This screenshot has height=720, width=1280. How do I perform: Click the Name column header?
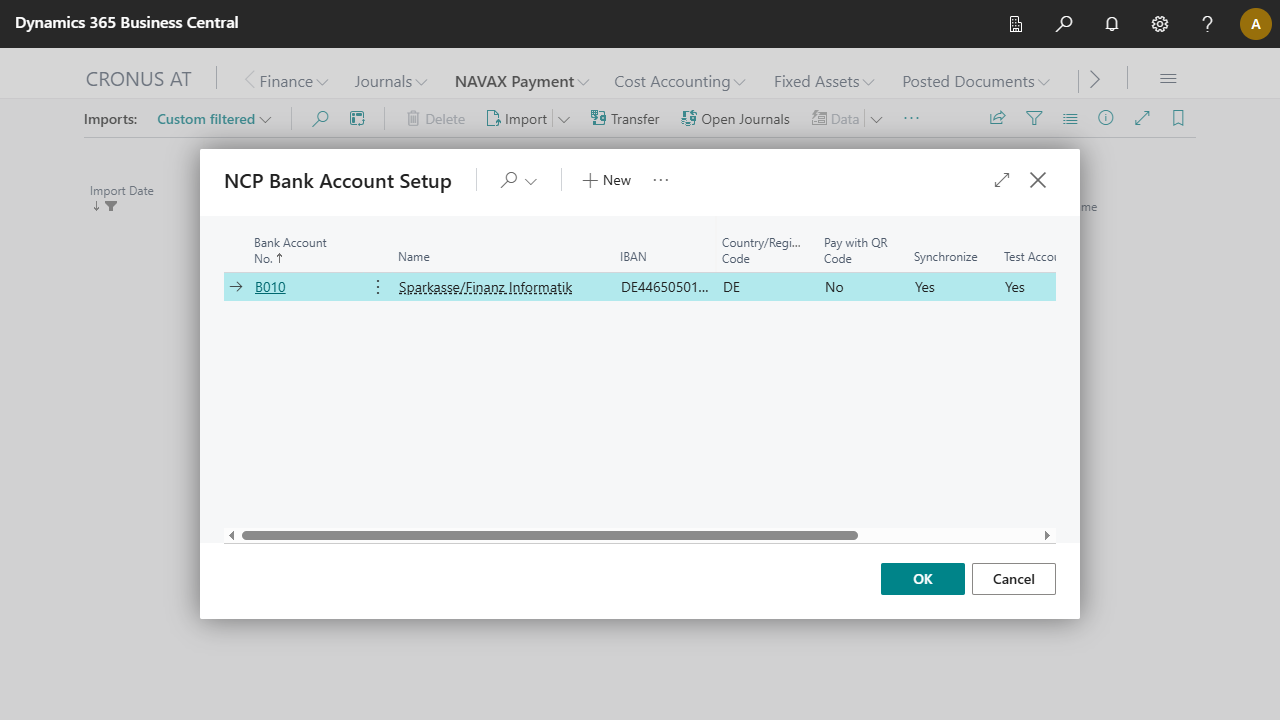414,257
